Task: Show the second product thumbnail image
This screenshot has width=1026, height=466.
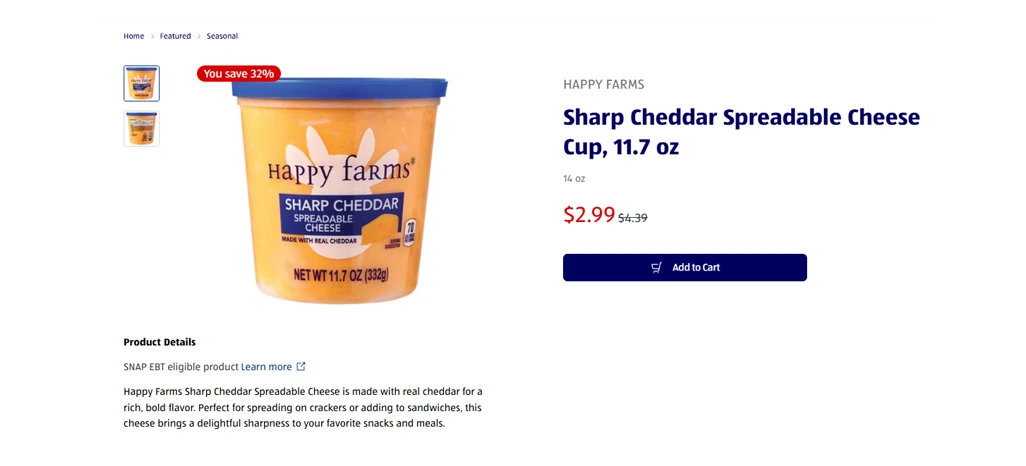Action: coord(141,128)
